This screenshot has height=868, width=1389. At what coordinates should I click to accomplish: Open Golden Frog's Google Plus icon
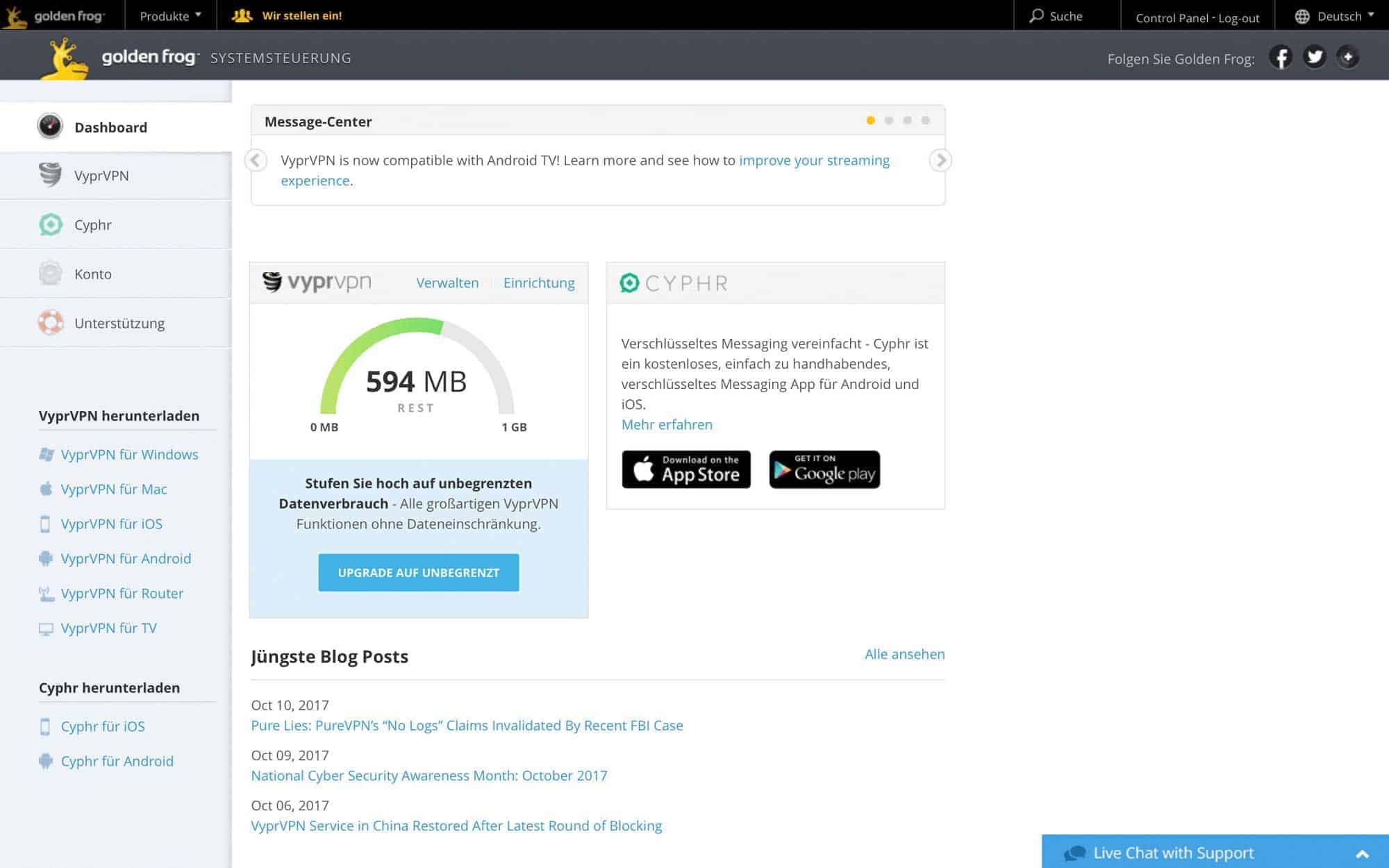pos(1347,57)
